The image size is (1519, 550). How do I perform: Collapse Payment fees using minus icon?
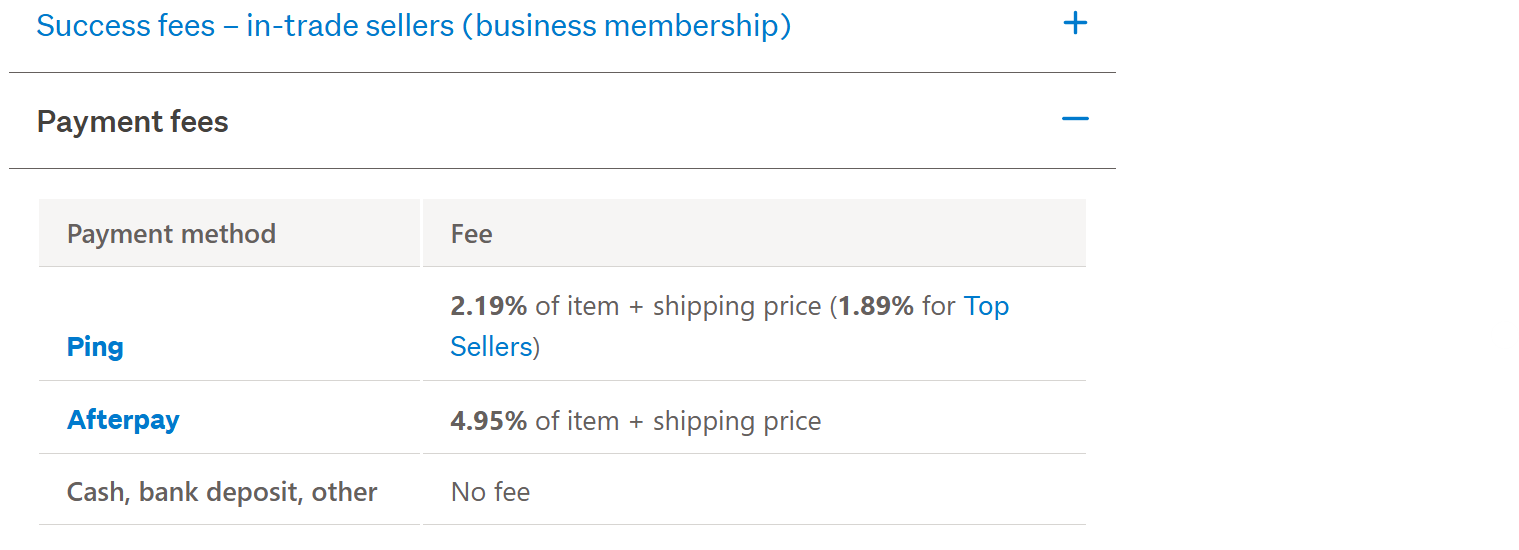click(1075, 119)
